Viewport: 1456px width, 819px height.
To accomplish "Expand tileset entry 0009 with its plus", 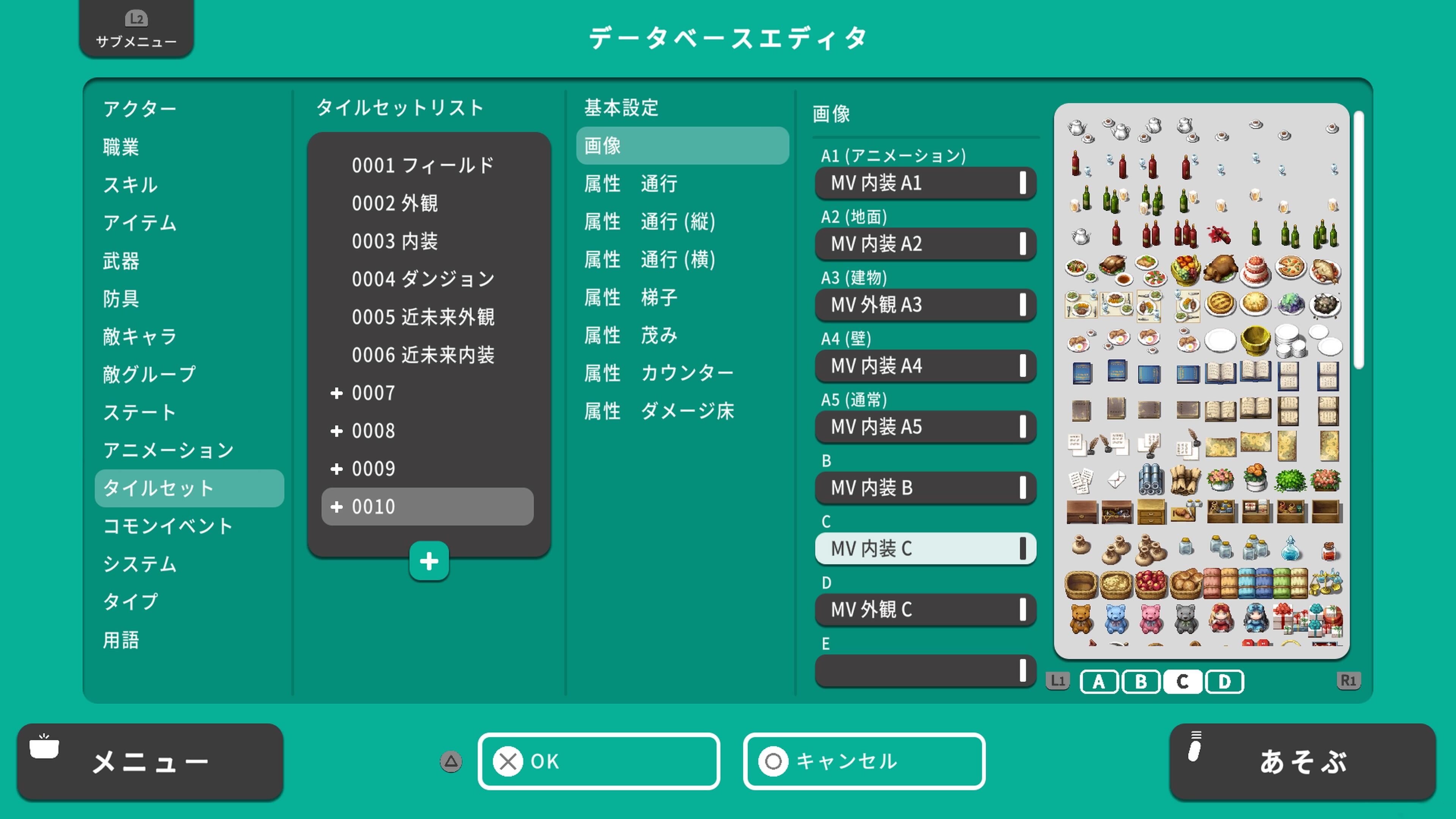I will [337, 469].
